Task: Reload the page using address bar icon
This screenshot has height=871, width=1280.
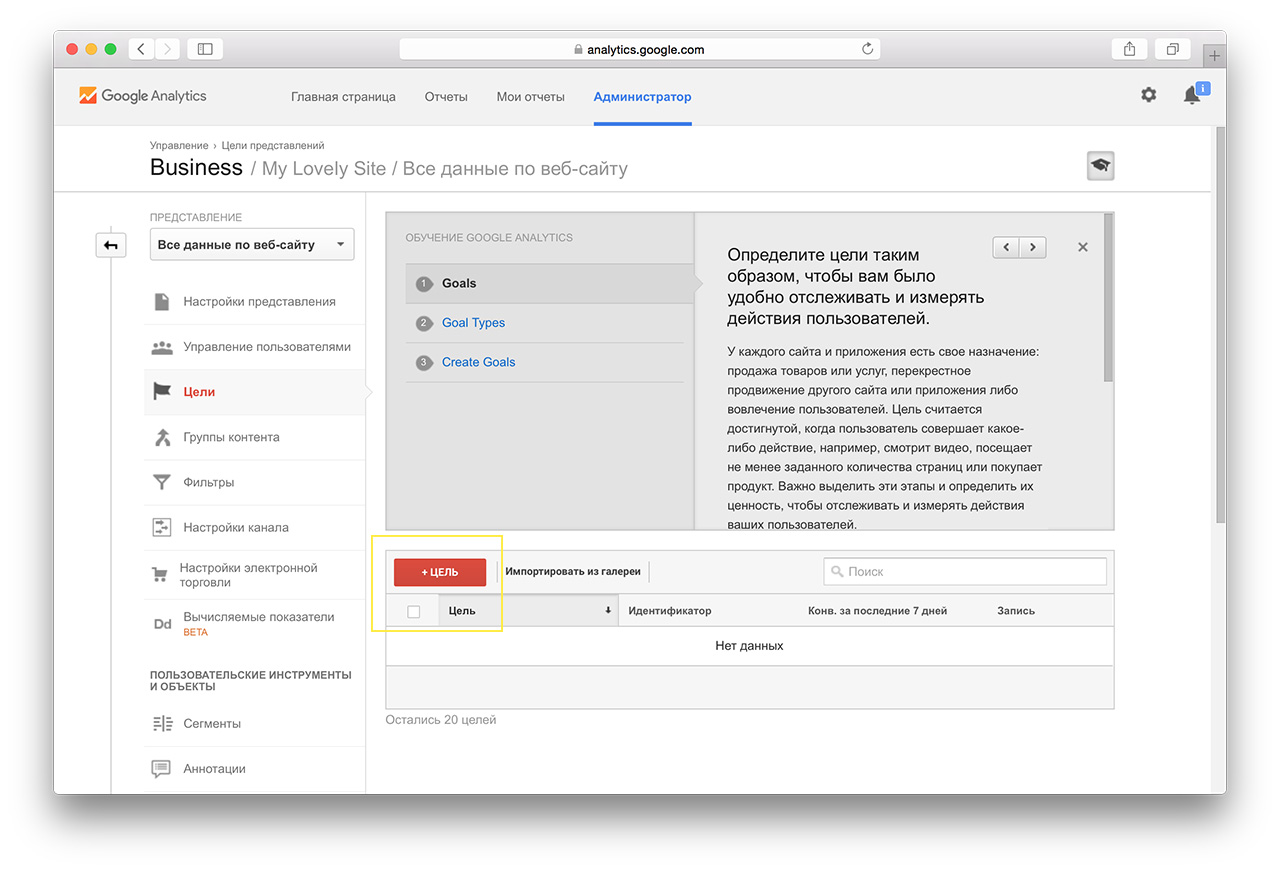Action: [867, 49]
